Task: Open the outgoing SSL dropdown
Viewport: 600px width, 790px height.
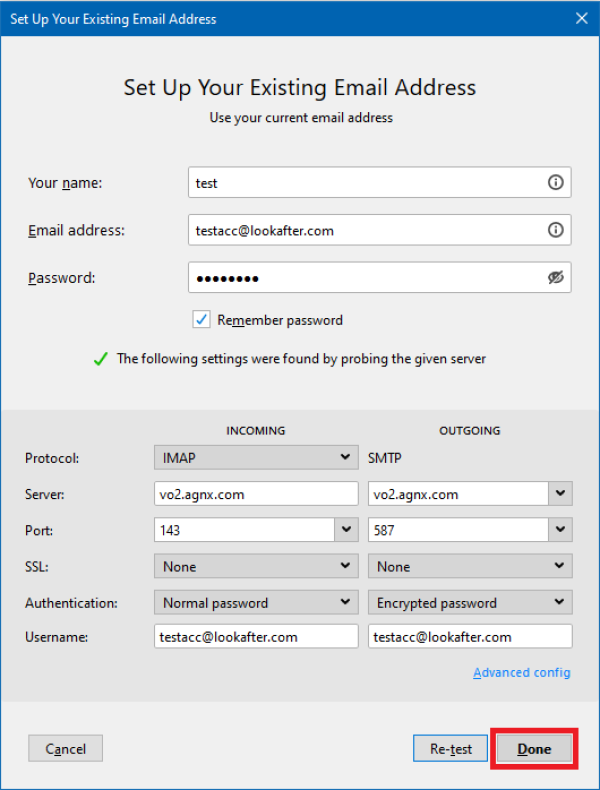Action: click(470, 566)
